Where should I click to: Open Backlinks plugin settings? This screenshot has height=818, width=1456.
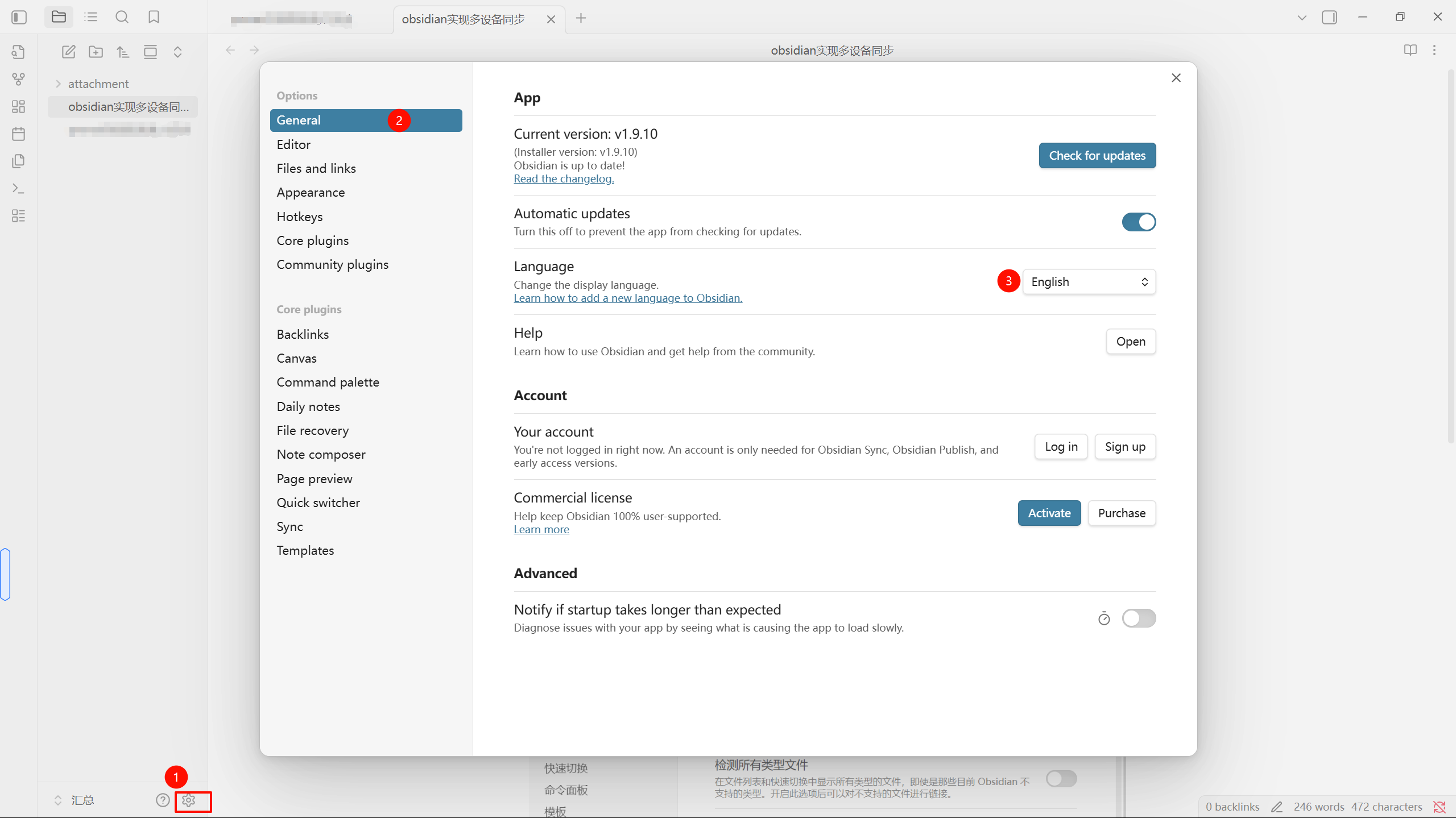pos(366,334)
